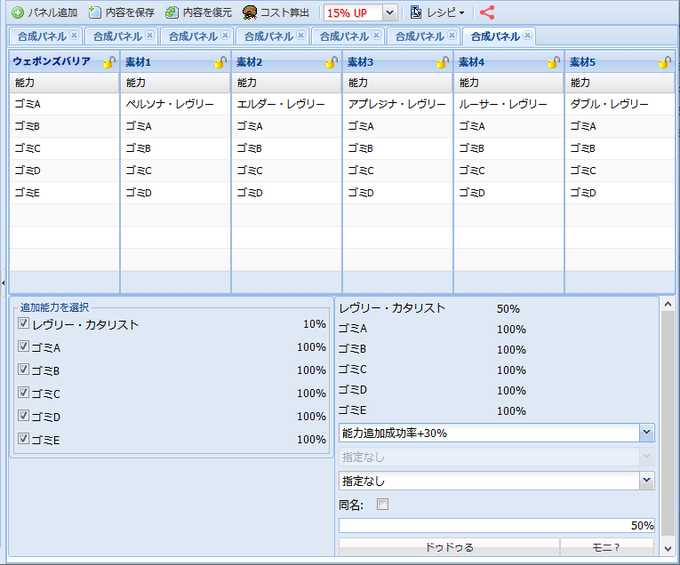
Task: Close the second 合成パネル tab
Action: (x=150, y=35)
